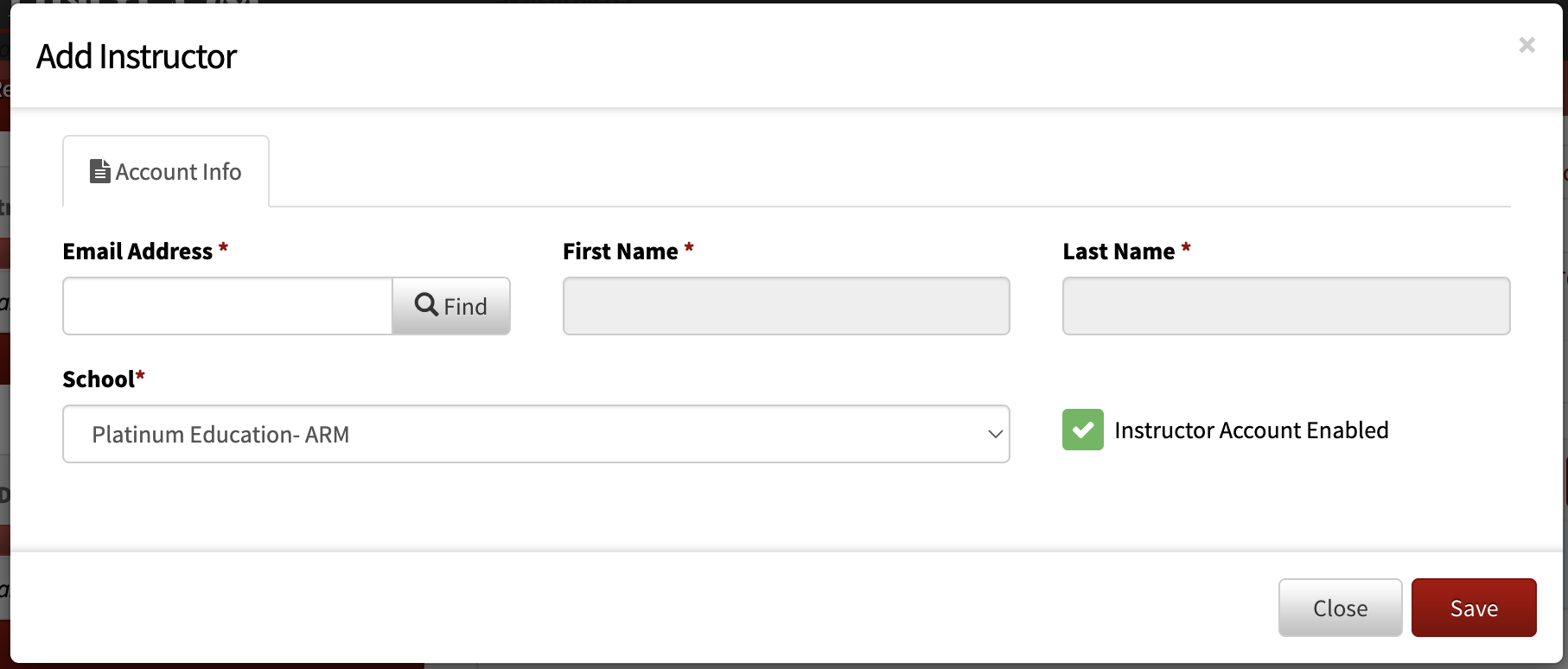Viewport: 1568px width, 669px height.
Task: Toggle via the Instructor Account Enabled label
Action: pos(1251,430)
